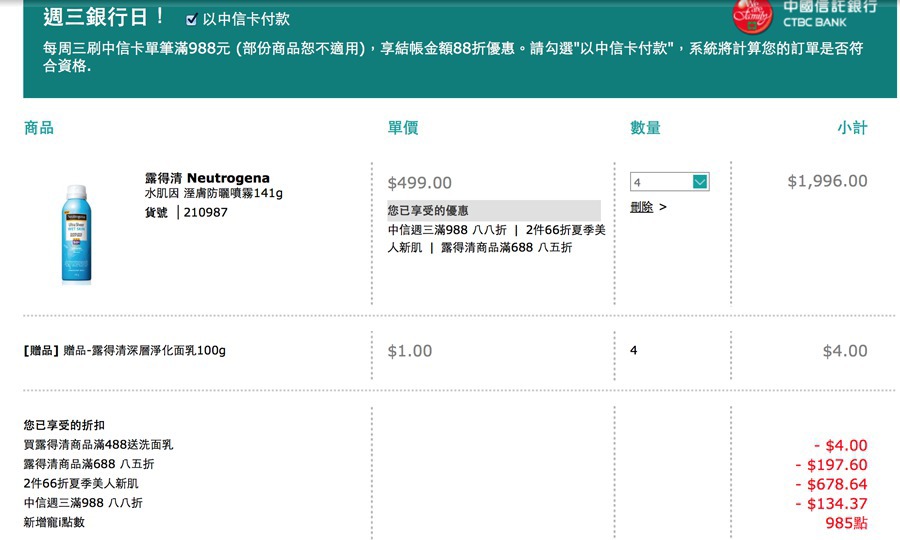Click the gift subtotal $4.00

pos(845,351)
